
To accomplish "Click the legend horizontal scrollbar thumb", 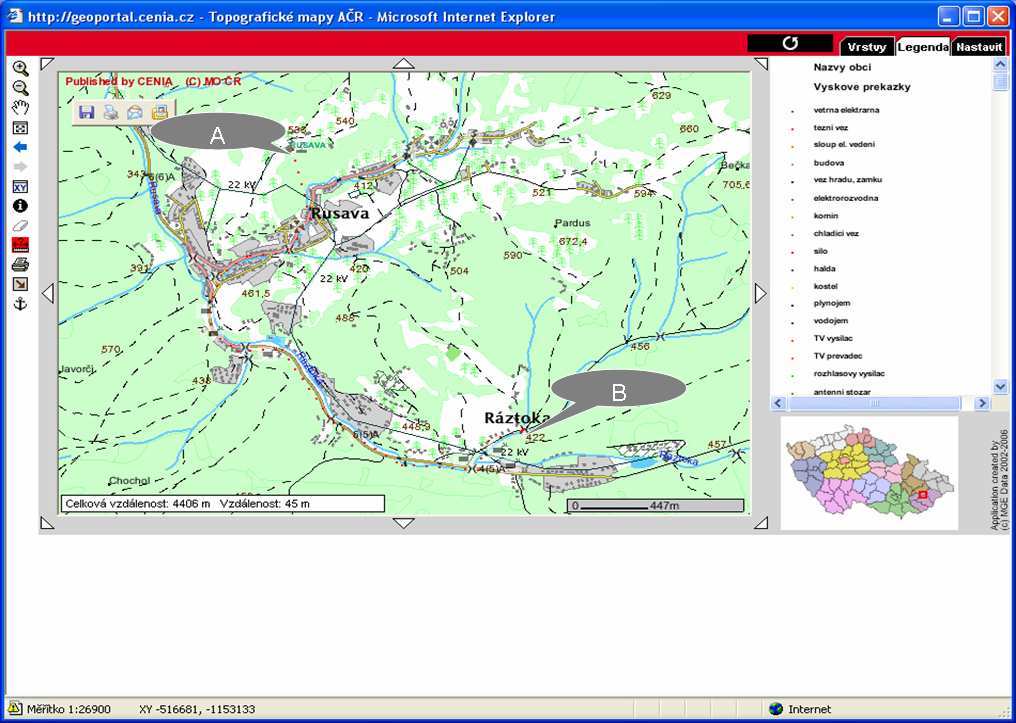I will click(x=875, y=403).
